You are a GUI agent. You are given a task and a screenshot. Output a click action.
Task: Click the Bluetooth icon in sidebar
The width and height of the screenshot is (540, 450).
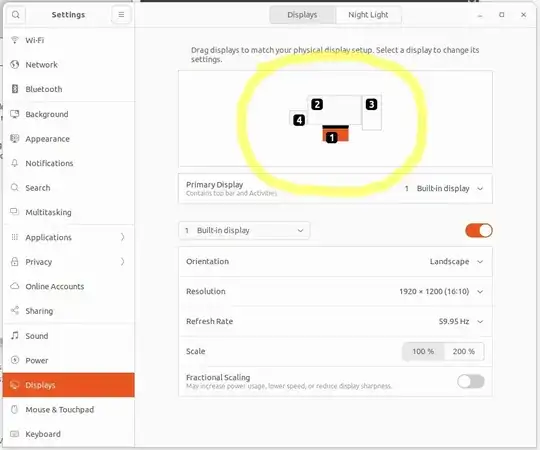point(15,89)
